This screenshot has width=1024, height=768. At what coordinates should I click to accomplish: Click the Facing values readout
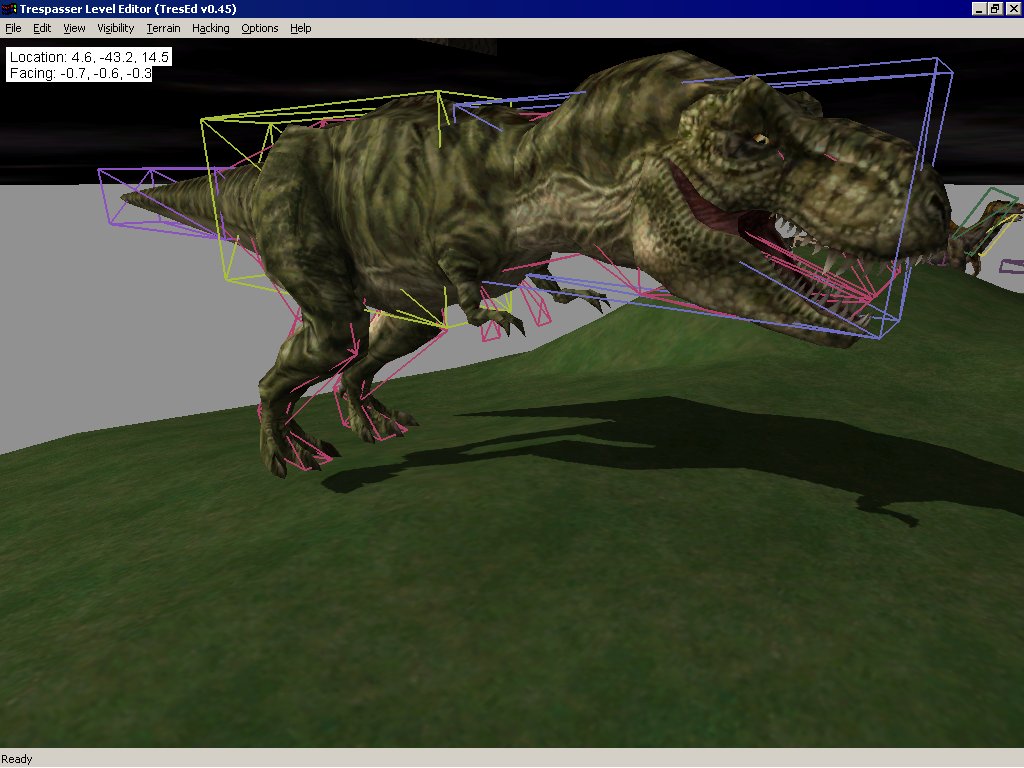pyautogui.click(x=80, y=73)
